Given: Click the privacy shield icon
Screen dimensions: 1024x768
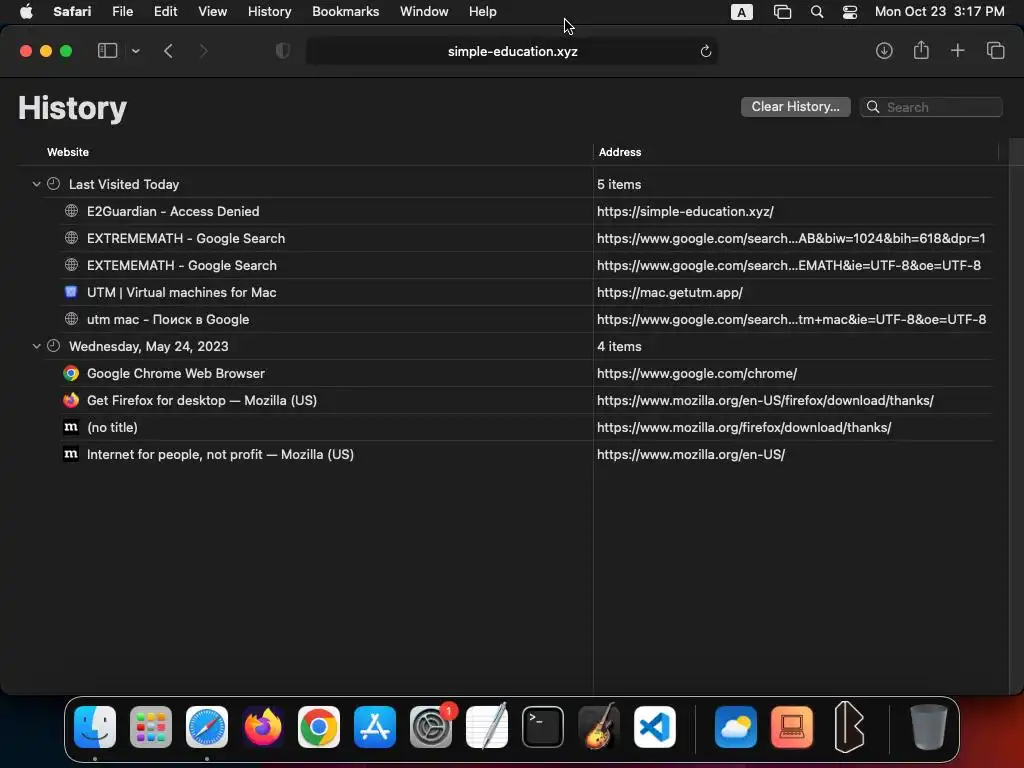Looking at the screenshot, I should tap(283, 51).
